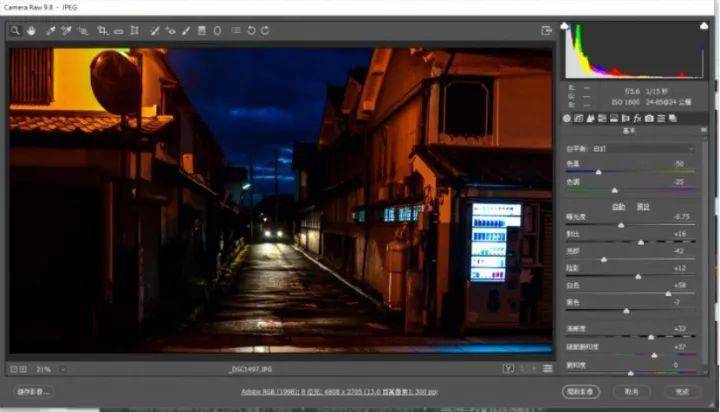This screenshot has height=412, width=720.
Task: Click the zoom-in plus button beside 21%
Action: (x=23, y=369)
